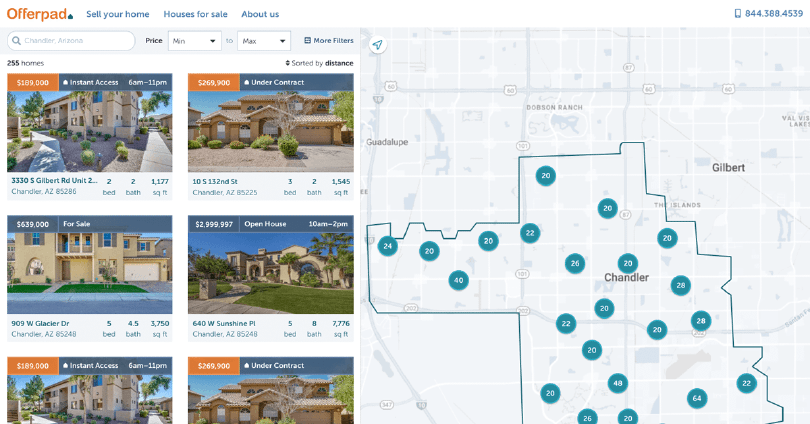Open listing 10 S 132nd St
The height and width of the screenshot is (424, 810).
coord(215,181)
